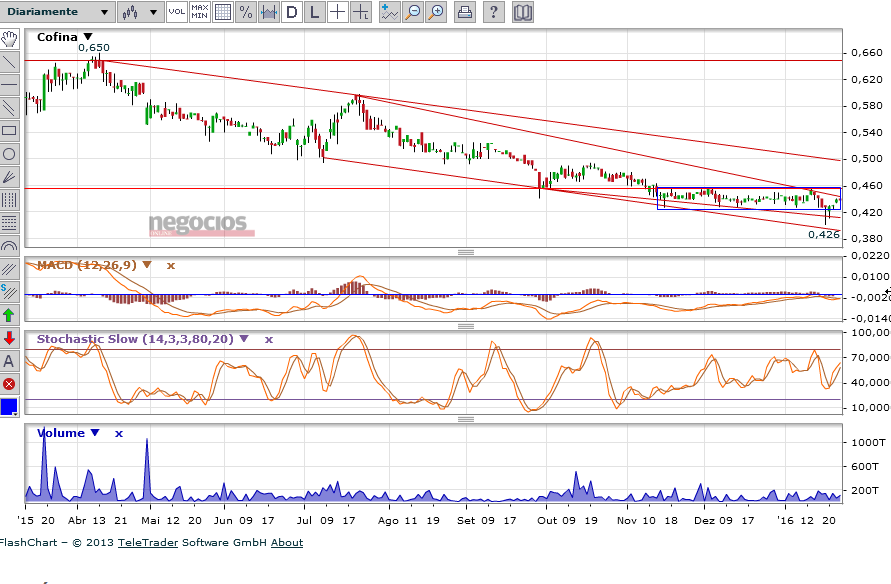Select the ellipse drawing tool
The height and width of the screenshot is (584, 891).
click(x=9, y=153)
